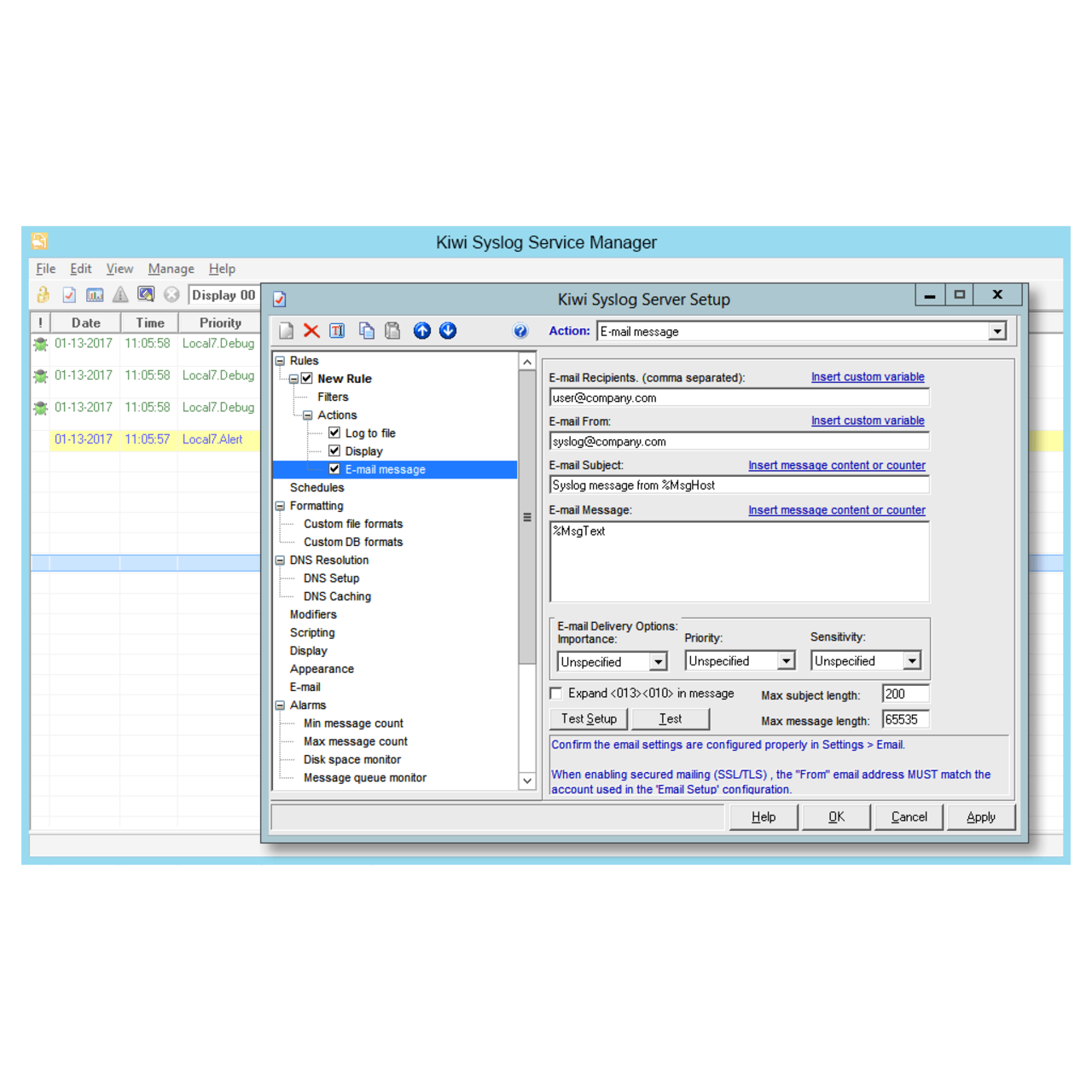Delete selected item using the red X icon
This screenshot has width=1092, height=1092.
point(311,330)
